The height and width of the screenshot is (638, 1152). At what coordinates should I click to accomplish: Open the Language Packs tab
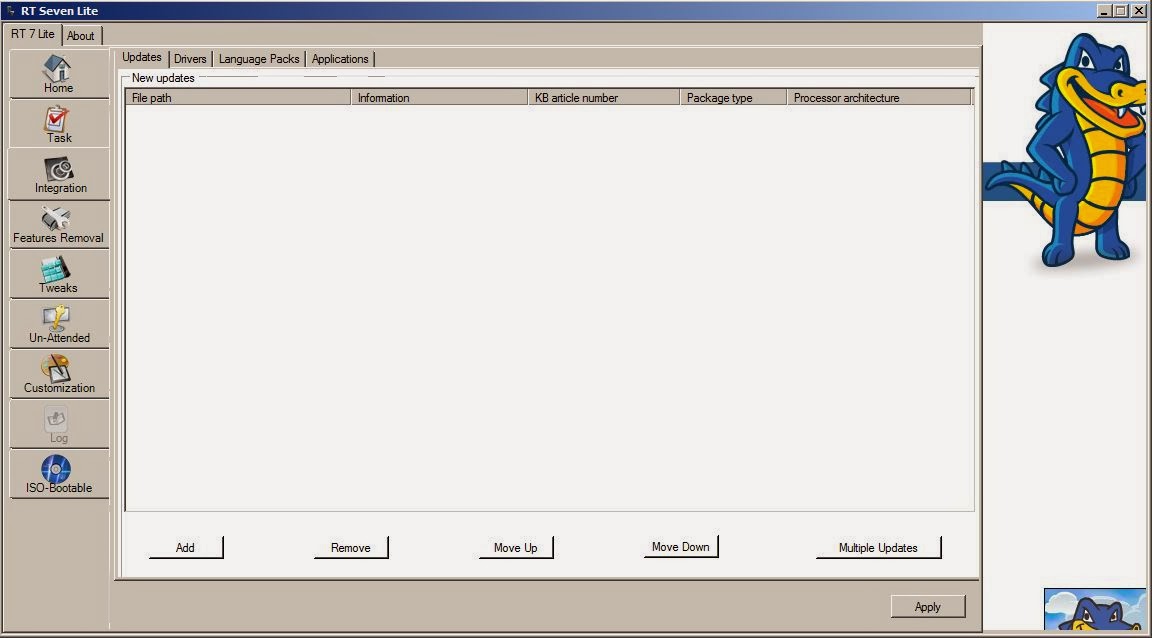[x=259, y=59]
